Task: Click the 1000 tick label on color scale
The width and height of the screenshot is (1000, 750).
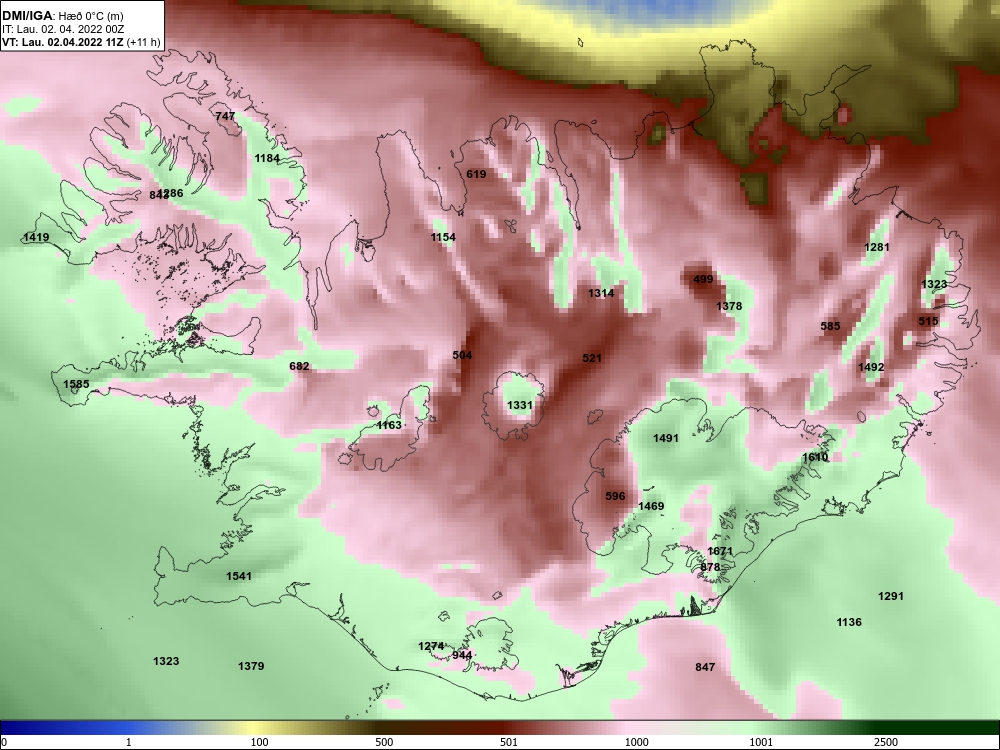Action: click(636, 742)
